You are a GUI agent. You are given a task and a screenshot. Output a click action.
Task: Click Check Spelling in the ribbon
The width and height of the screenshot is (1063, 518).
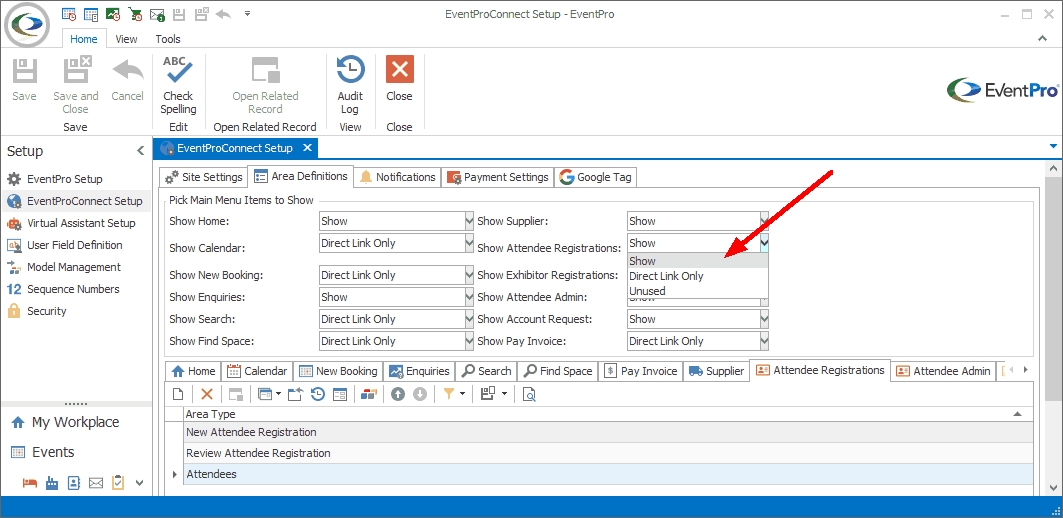click(x=178, y=85)
